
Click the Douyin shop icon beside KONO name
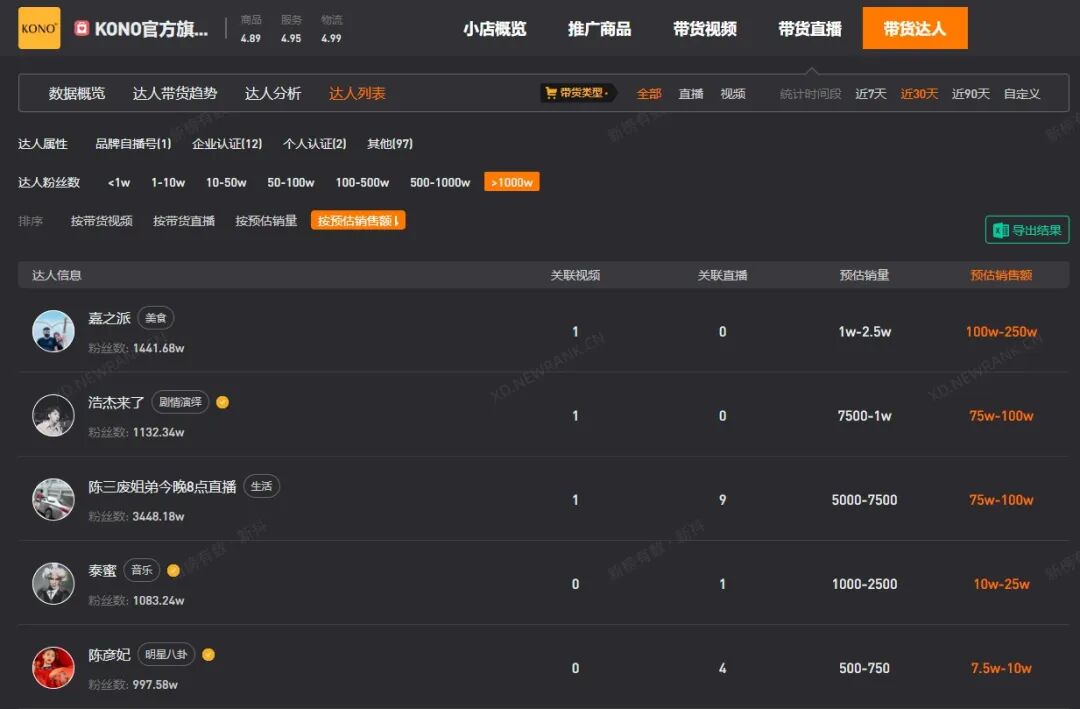[82, 28]
